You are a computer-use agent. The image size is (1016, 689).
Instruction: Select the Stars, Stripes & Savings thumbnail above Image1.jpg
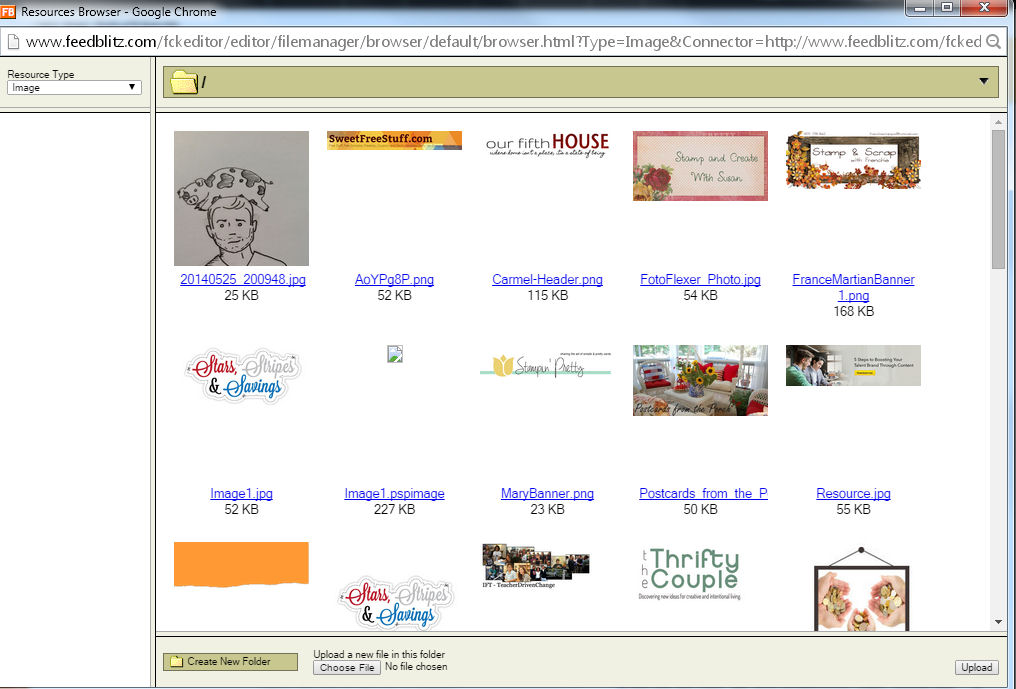(241, 376)
